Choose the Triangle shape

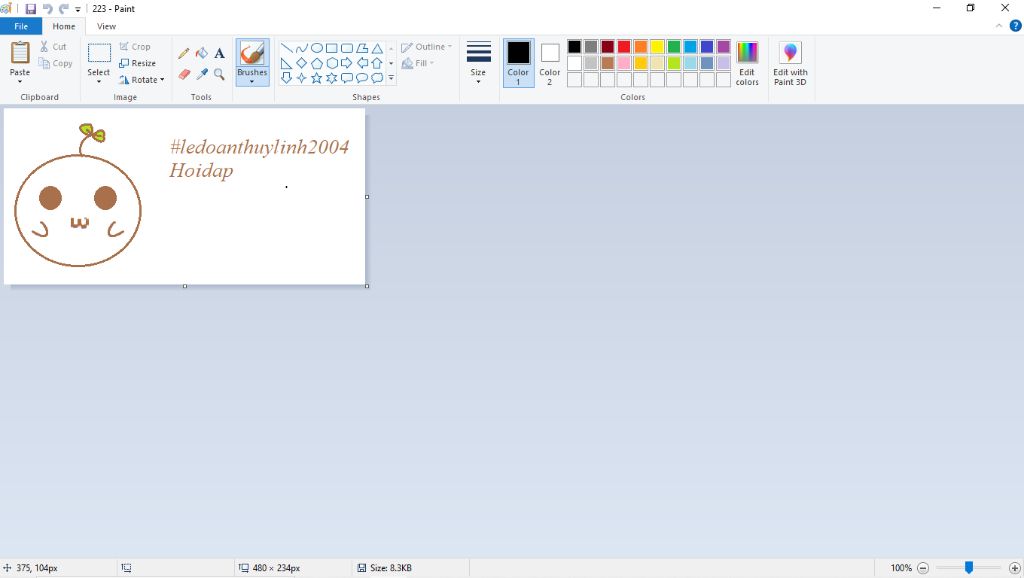pyautogui.click(x=377, y=48)
